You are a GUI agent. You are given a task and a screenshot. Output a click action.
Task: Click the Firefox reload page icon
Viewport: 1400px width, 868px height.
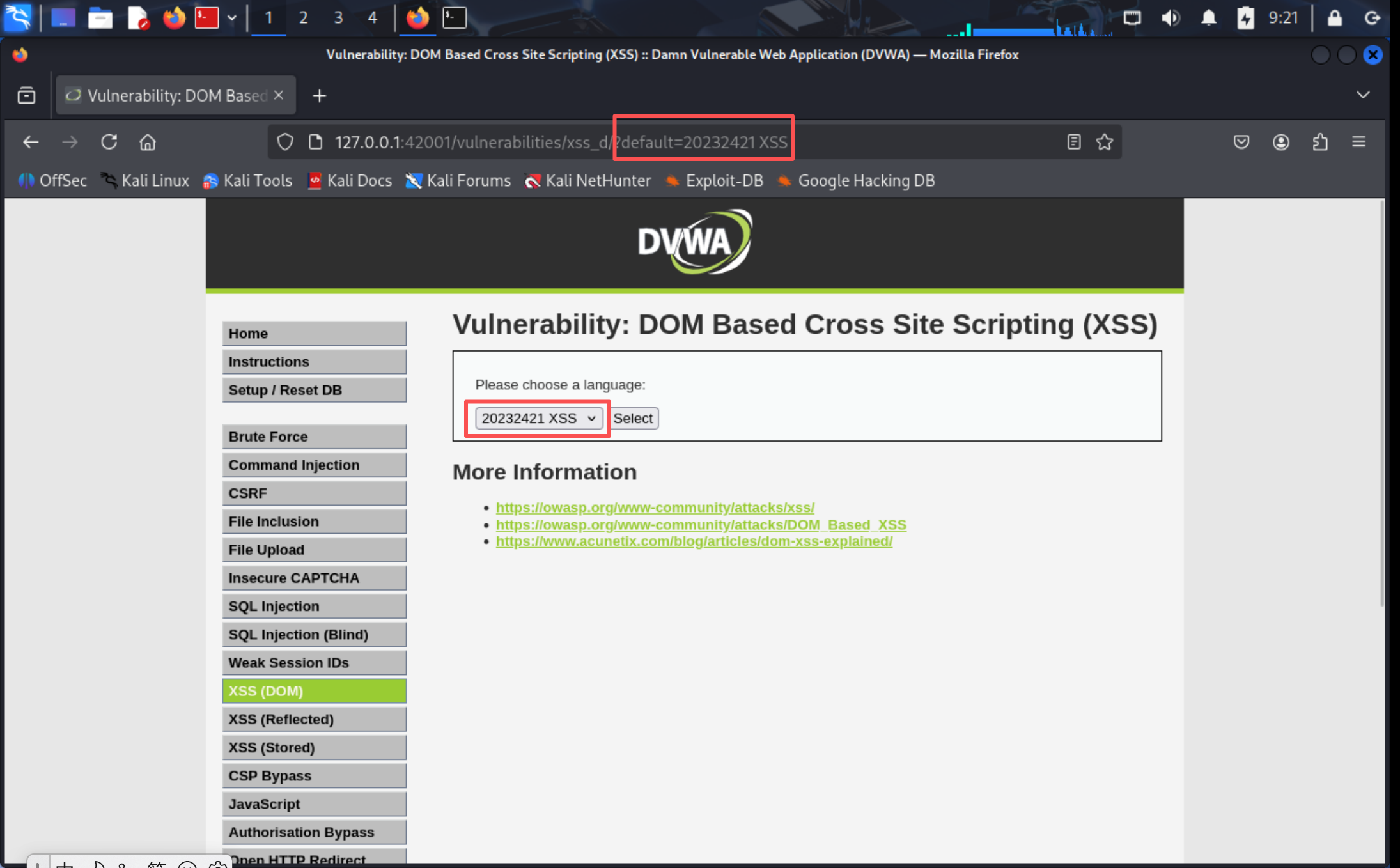tap(109, 142)
